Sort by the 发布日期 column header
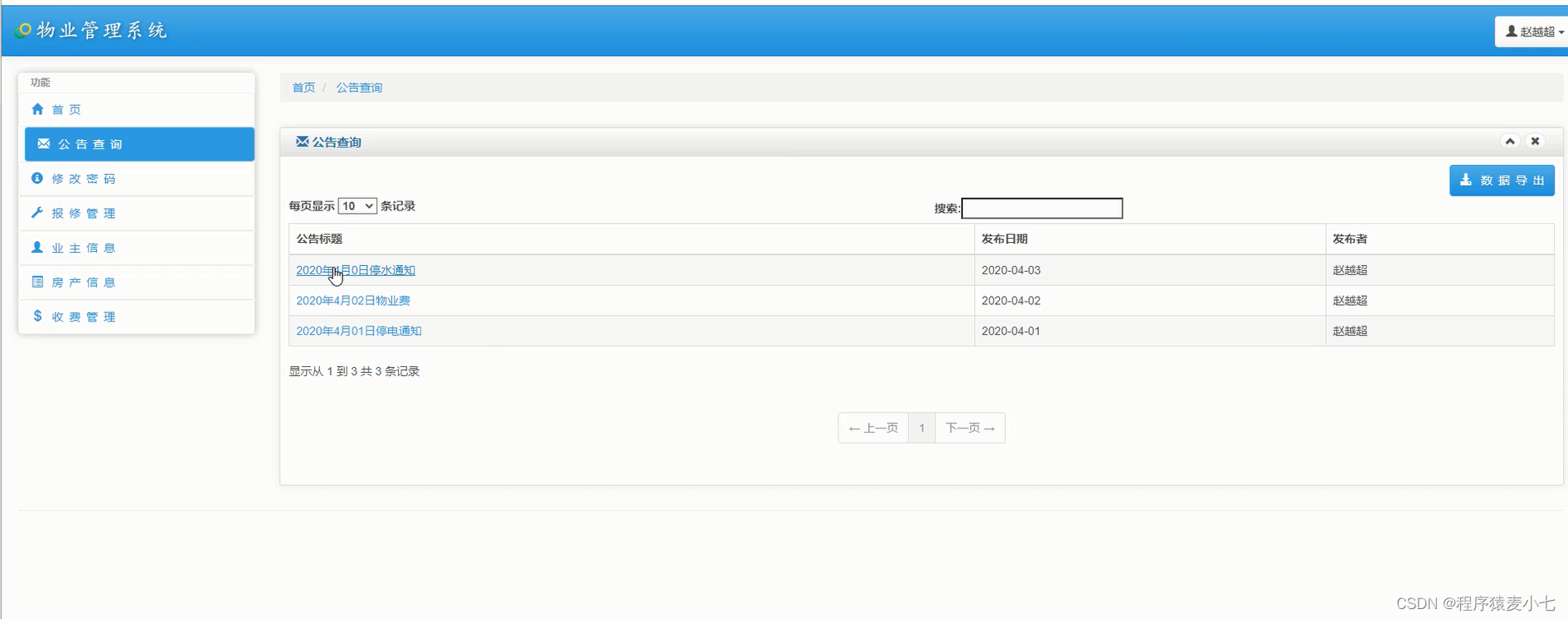Image resolution: width=1568 pixels, height=619 pixels. [1150, 239]
